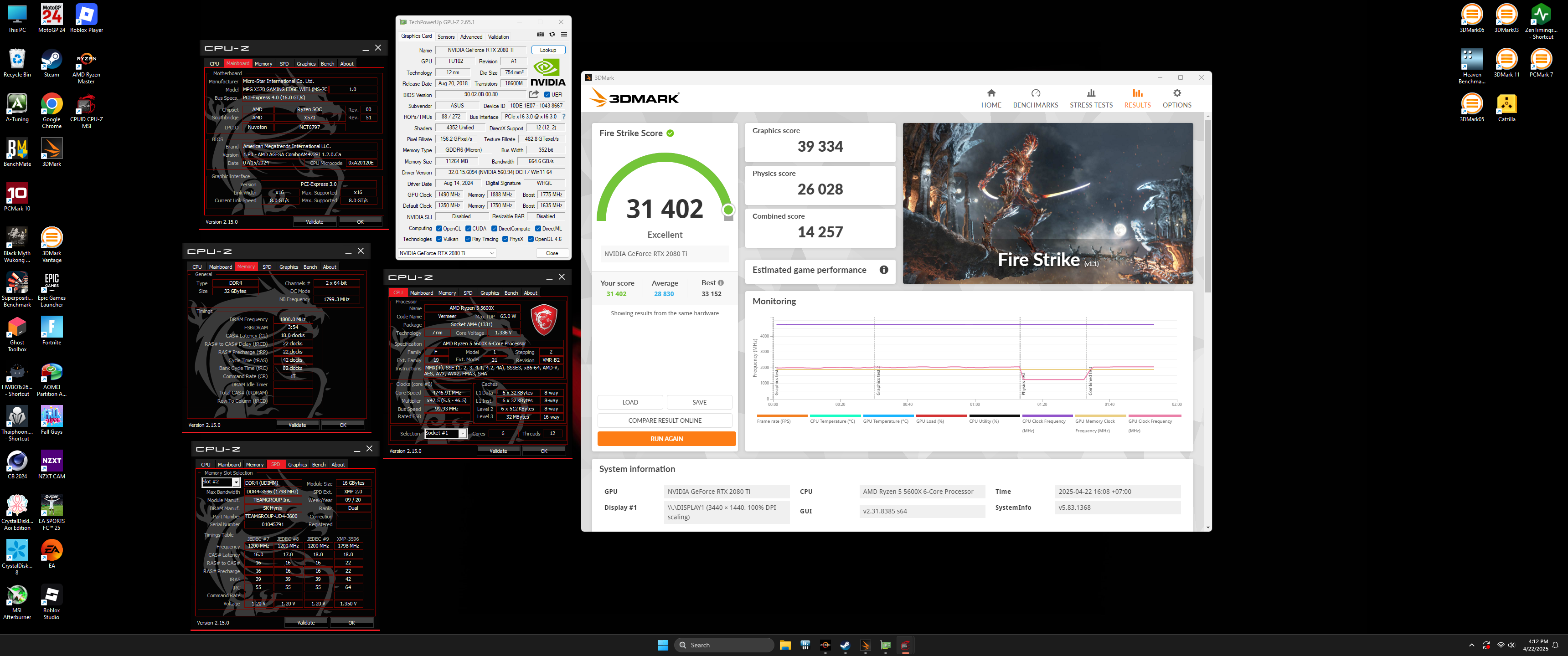Toggle the OpenGL 4.6 checkbox in GPU-Z

[531, 239]
